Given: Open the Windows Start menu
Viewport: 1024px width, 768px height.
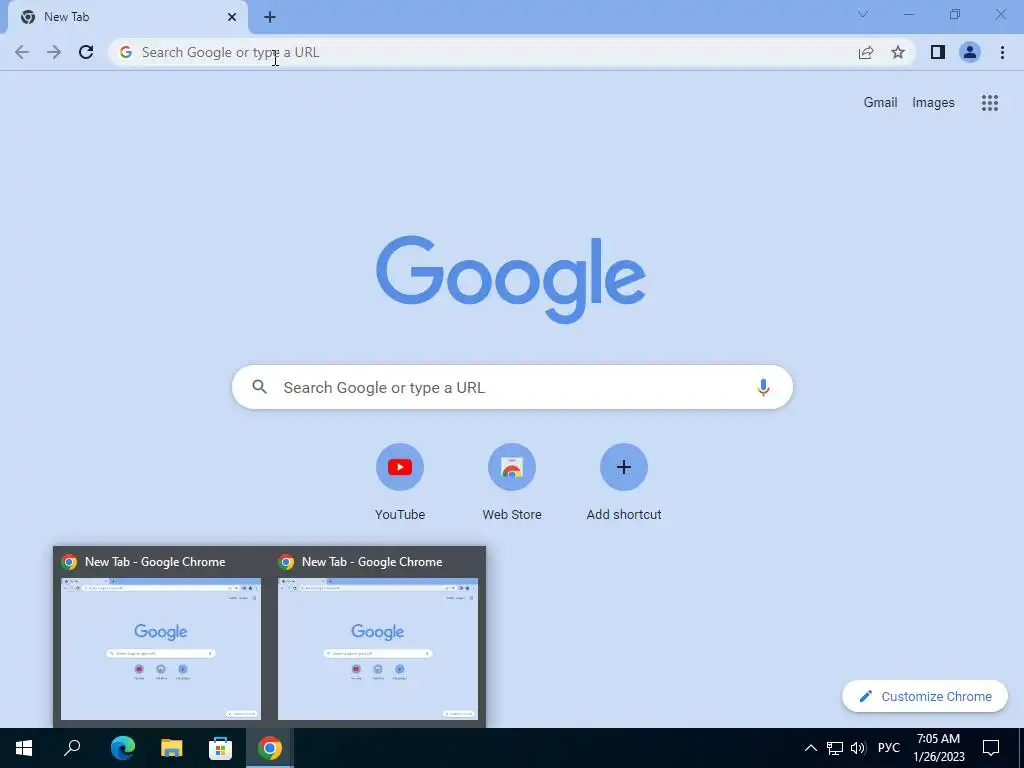Looking at the screenshot, I should click(24, 748).
